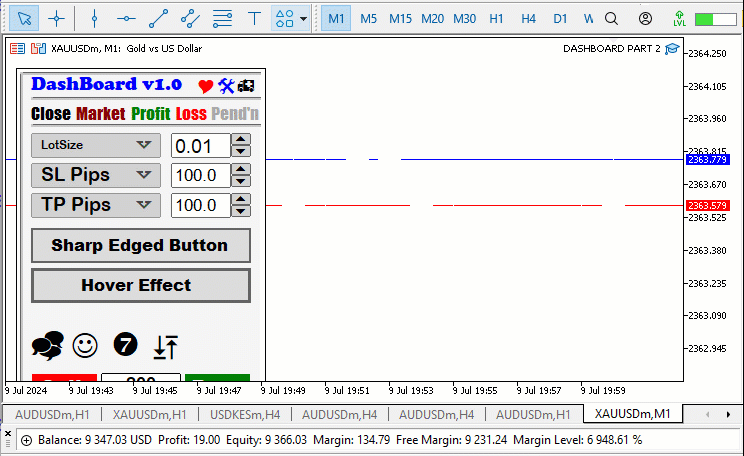Switch to H1 timeframe
This screenshot has width=744, height=456.
[x=496, y=19]
